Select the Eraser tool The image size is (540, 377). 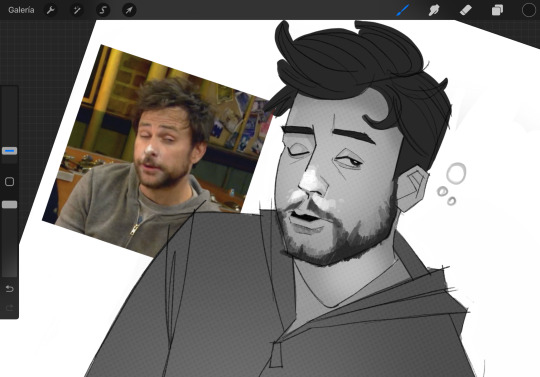[x=465, y=10]
